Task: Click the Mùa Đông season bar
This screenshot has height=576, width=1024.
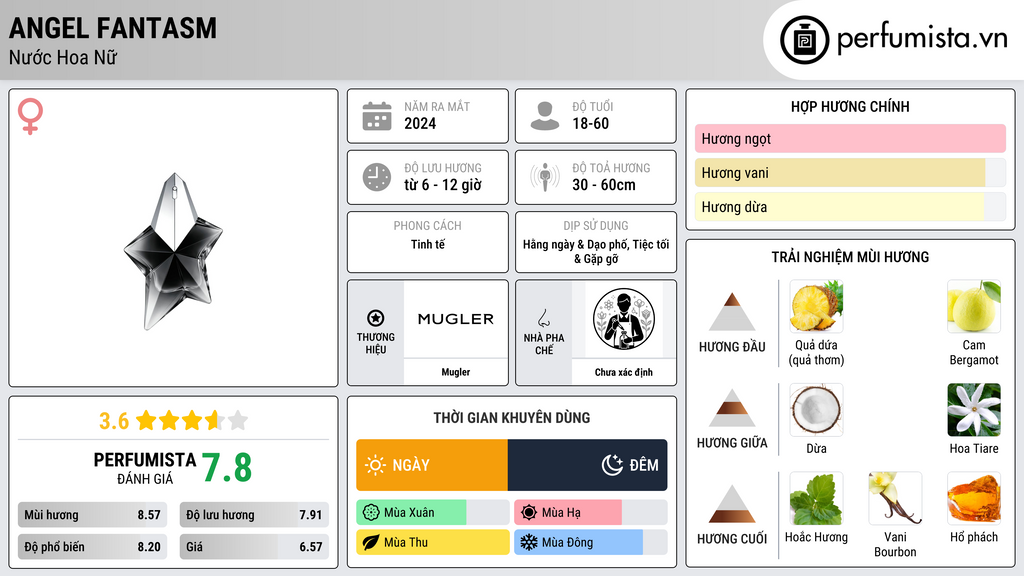Action: [x=590, y=542]
